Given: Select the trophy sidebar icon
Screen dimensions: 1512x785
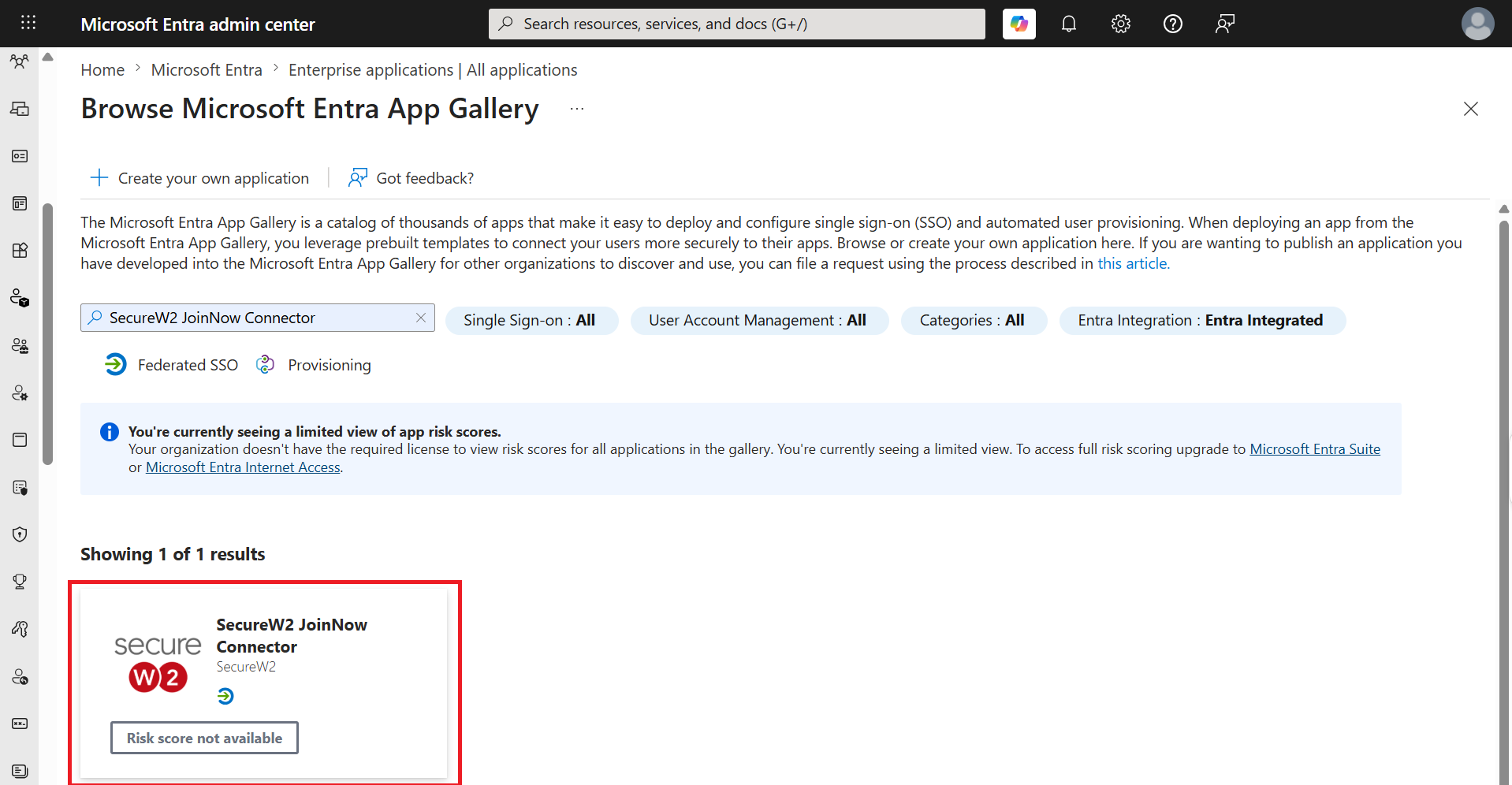Looking at the screenshot, I should tap(20, 582).
